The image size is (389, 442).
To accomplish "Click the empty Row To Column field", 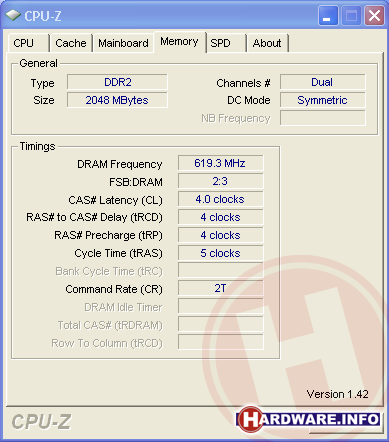I will click(220, 342).
